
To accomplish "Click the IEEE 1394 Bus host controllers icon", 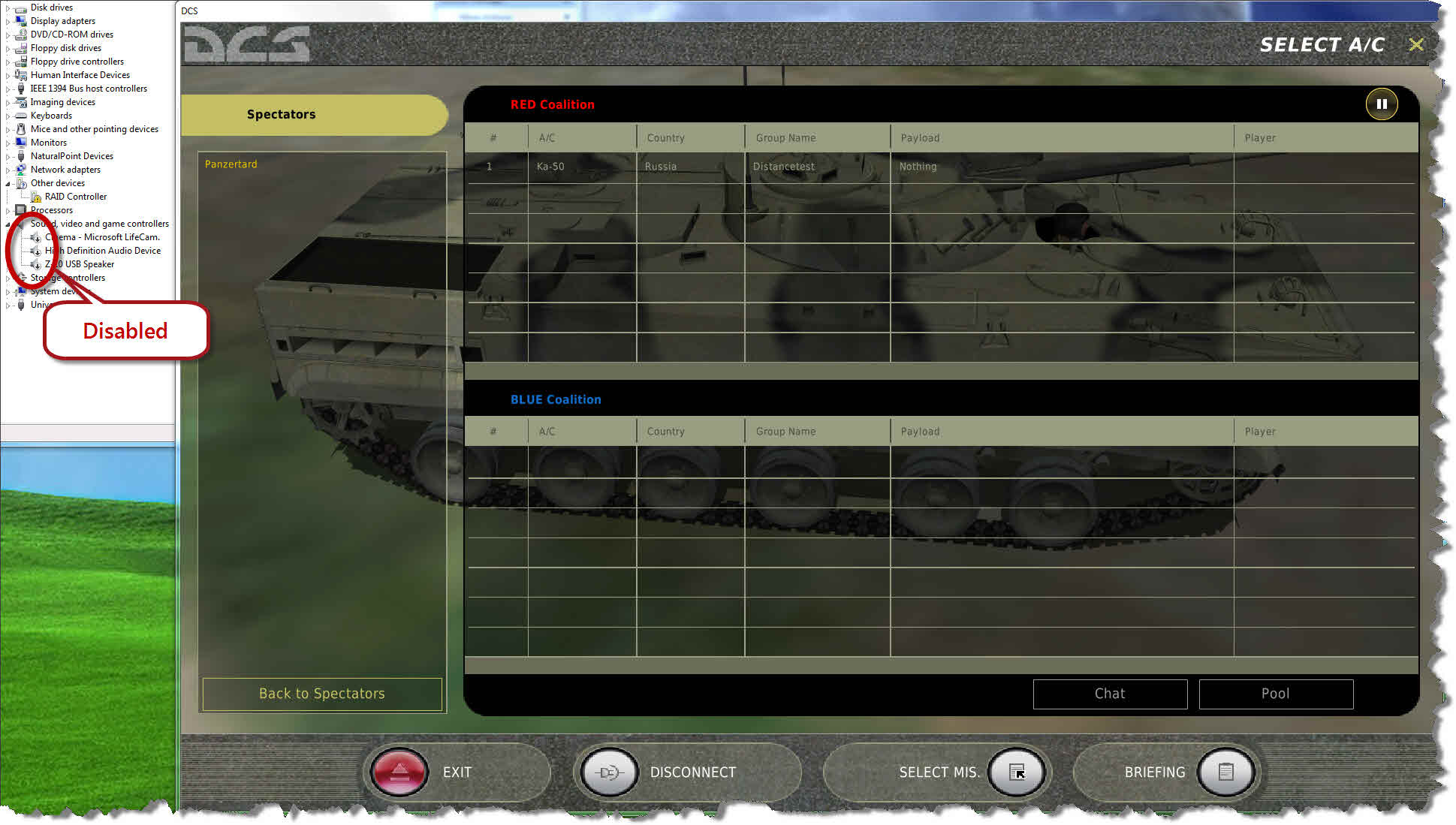I will (21, 89).
